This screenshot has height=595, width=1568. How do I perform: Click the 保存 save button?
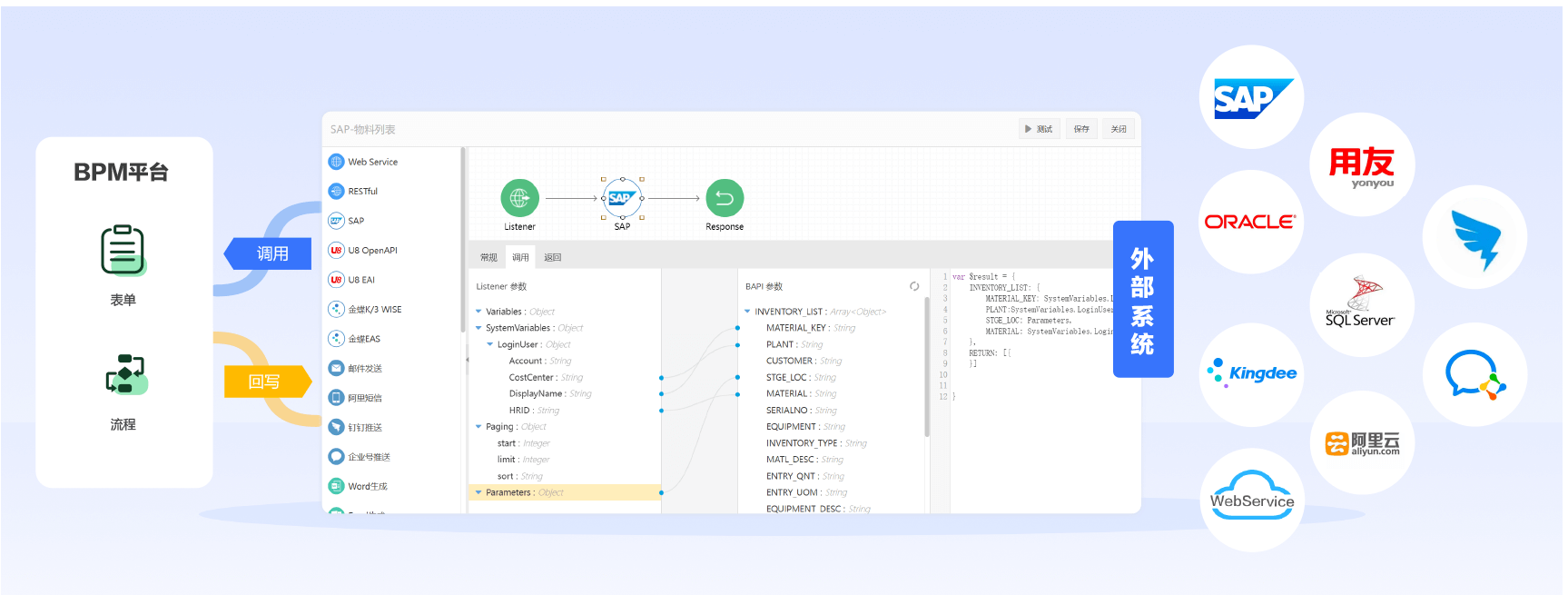(1081, 129)
